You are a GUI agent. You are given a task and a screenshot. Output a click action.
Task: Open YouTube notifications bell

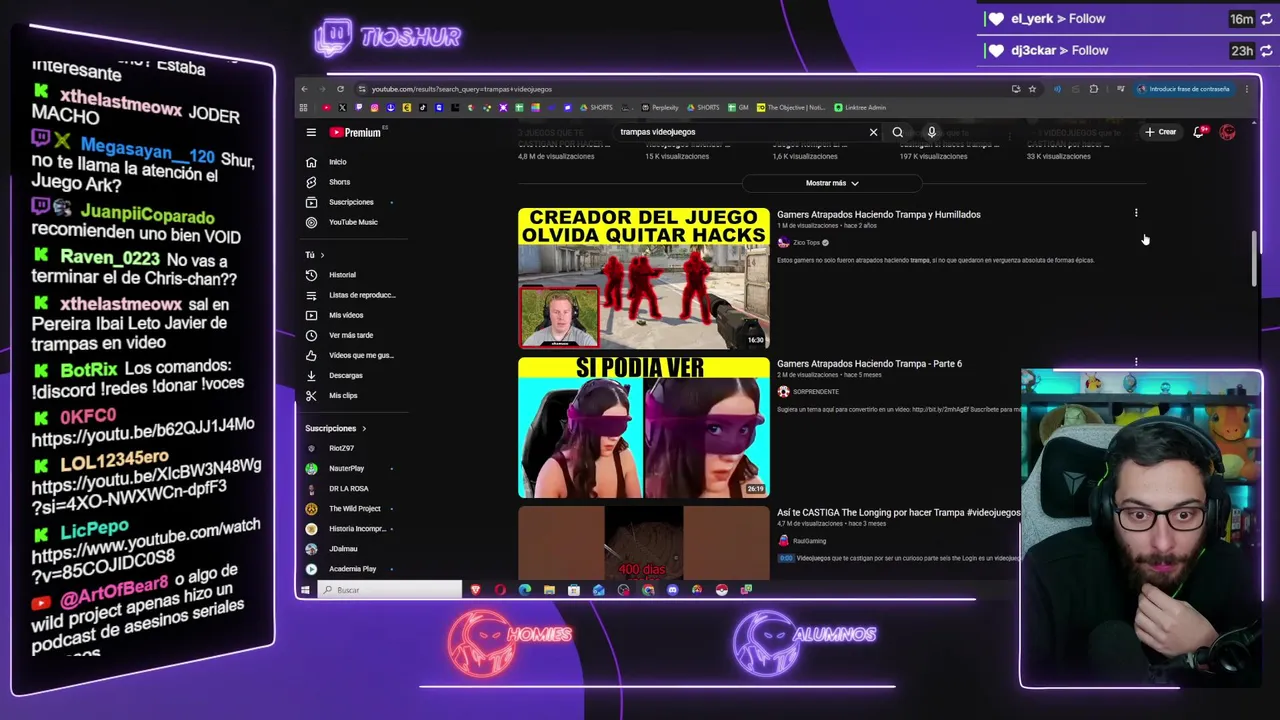point(1199,132)
